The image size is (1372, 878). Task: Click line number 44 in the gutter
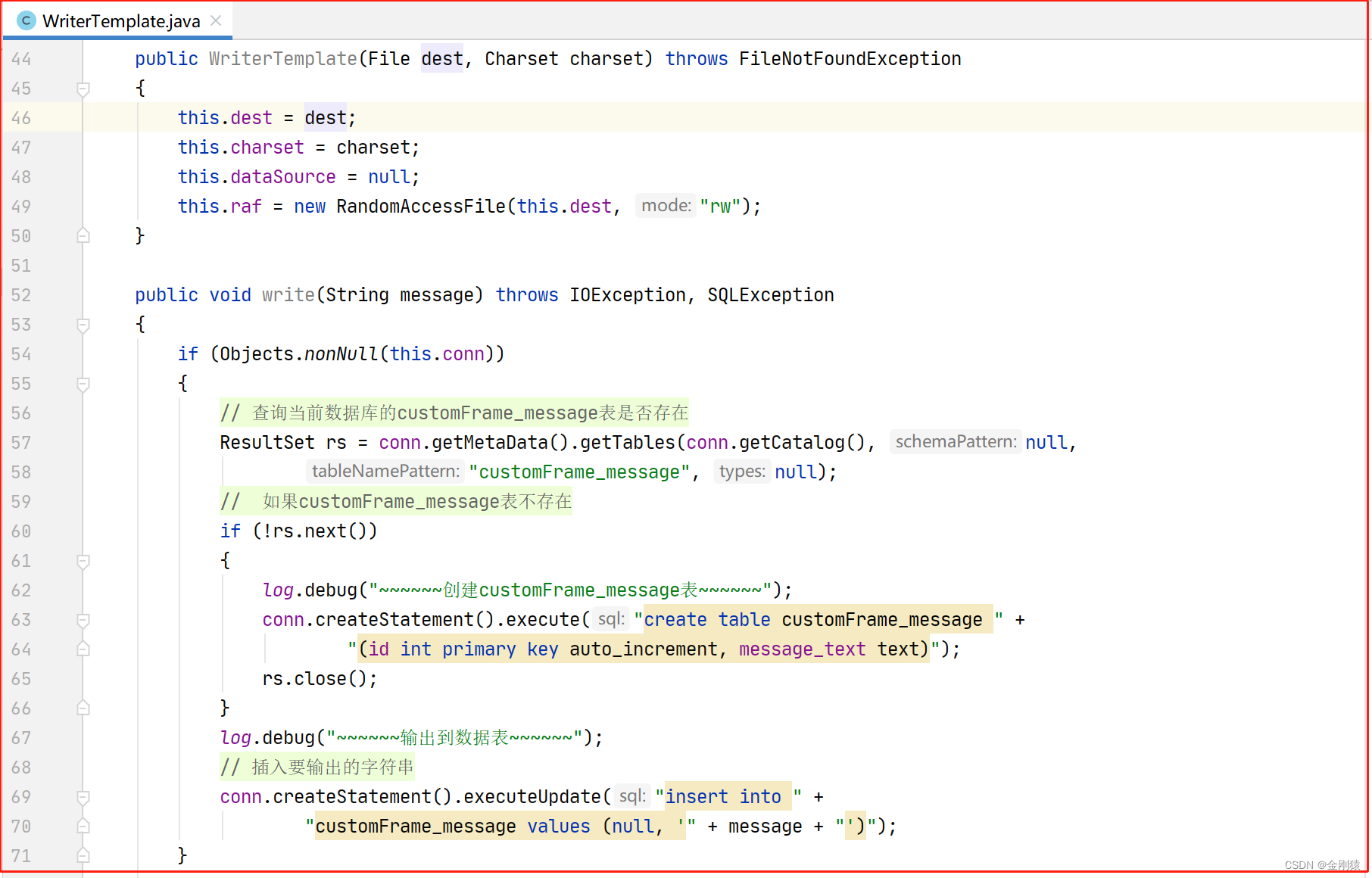(21, 59)
